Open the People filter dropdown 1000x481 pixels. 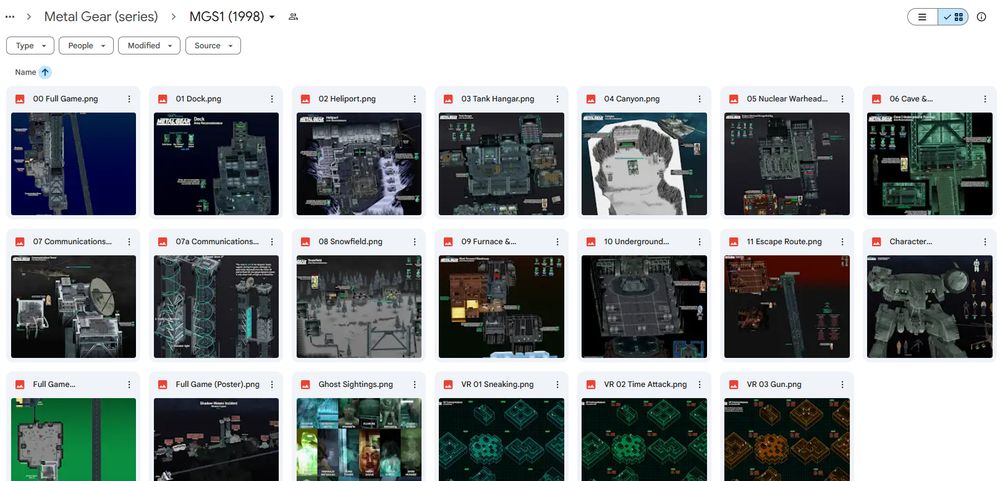tap(86, 46)
